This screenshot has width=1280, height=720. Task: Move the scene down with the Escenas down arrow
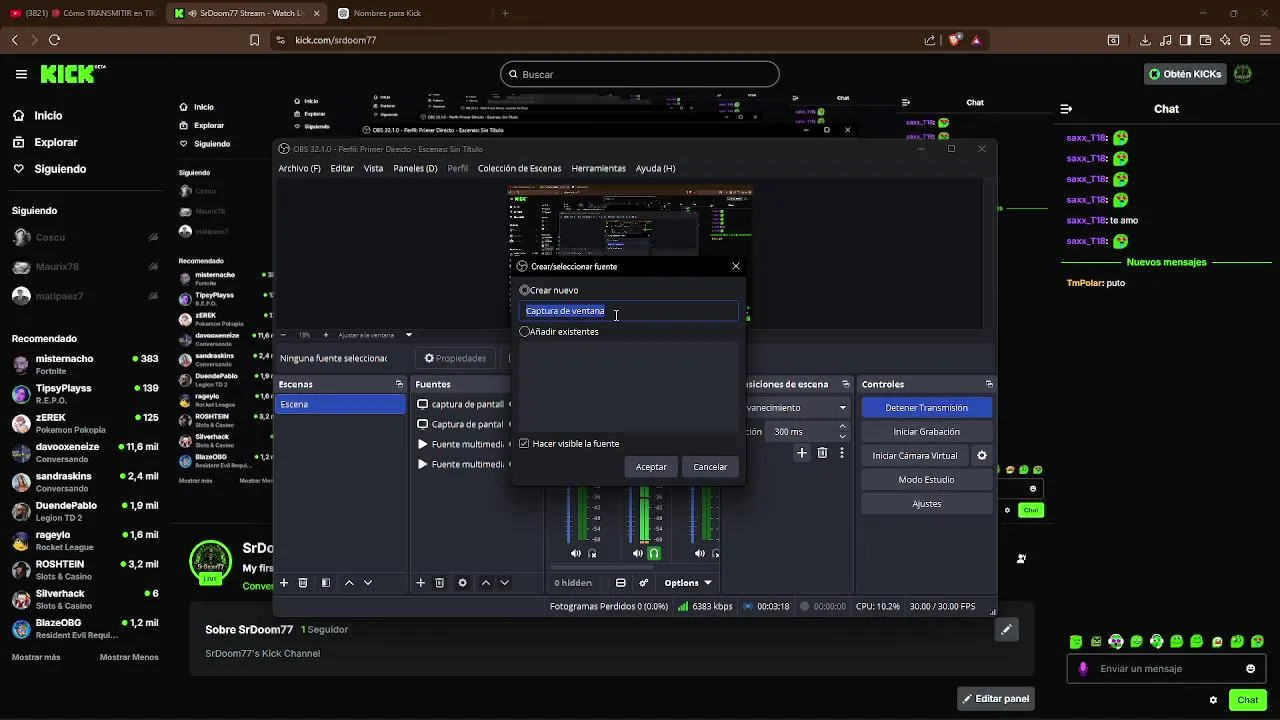(368, 583)
